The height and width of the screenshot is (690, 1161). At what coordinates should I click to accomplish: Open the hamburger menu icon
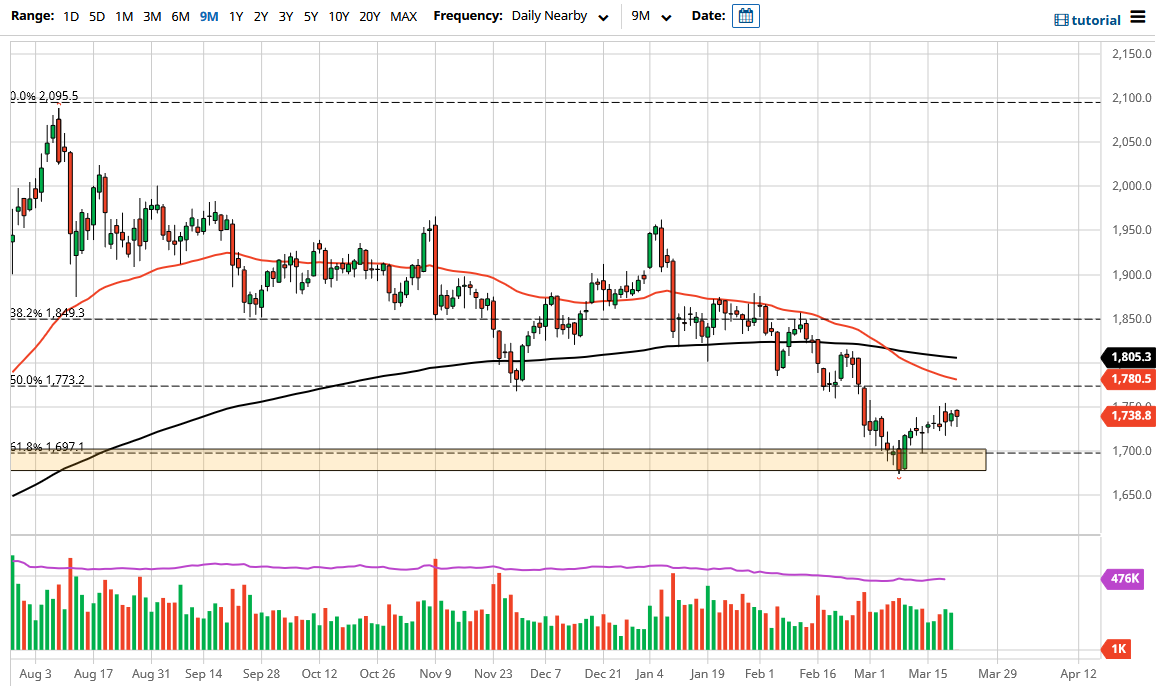point(1138,17)
